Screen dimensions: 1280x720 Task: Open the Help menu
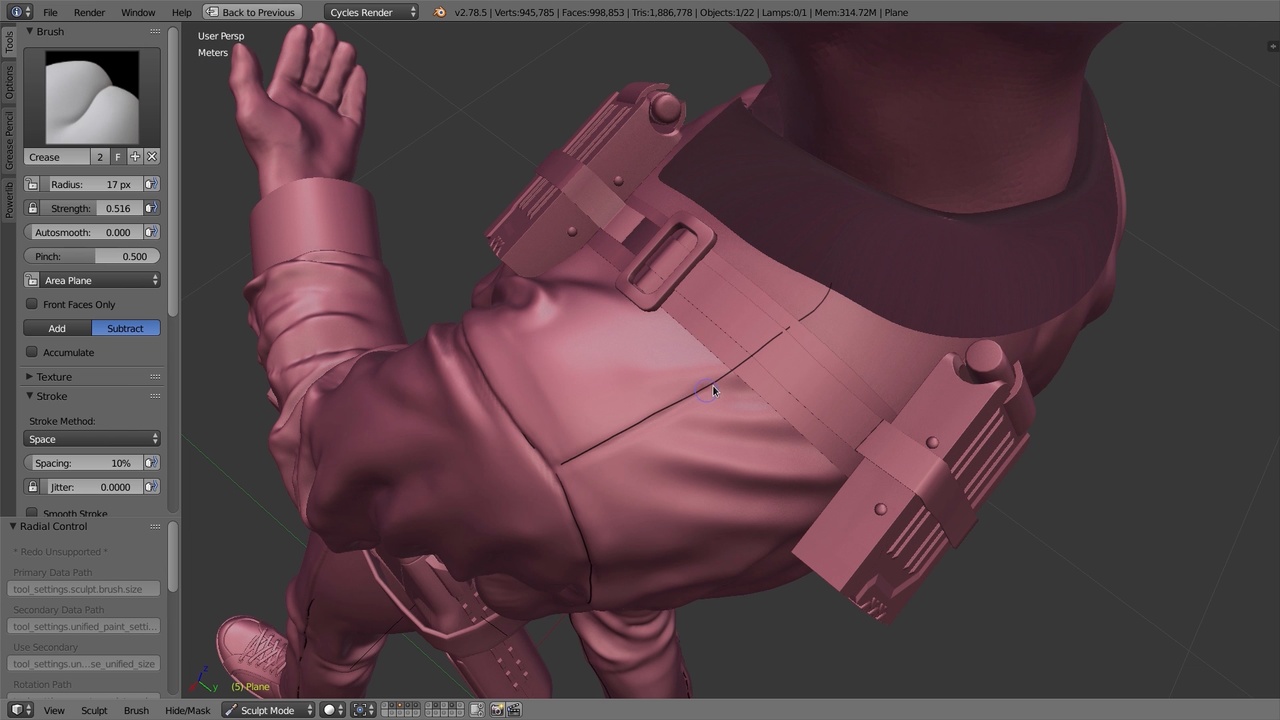[x=181, y=12]
